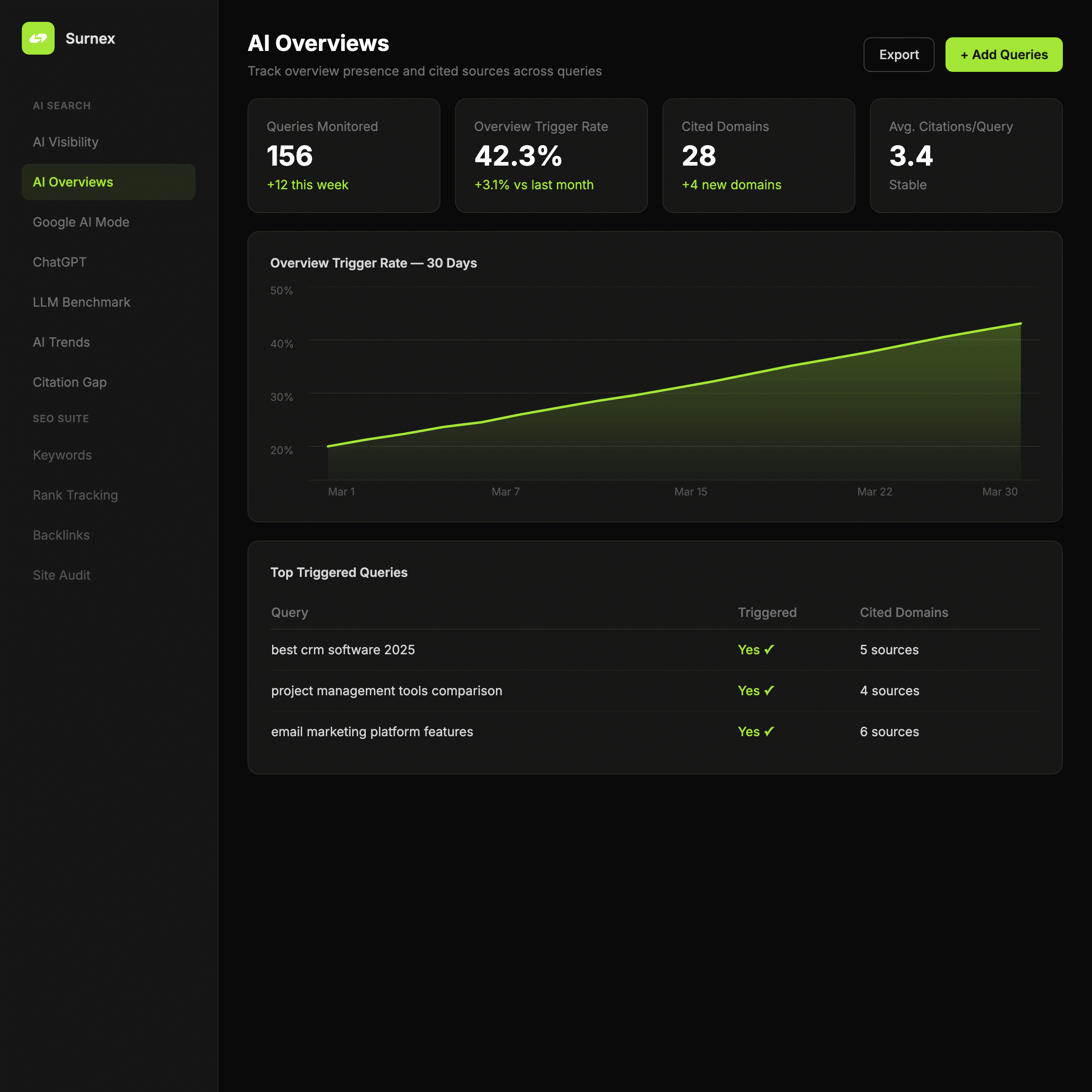Click the Mar 30 chart endpoint
Image resolution: width=1092 pixels, height=1092 pixels.
1020,324
